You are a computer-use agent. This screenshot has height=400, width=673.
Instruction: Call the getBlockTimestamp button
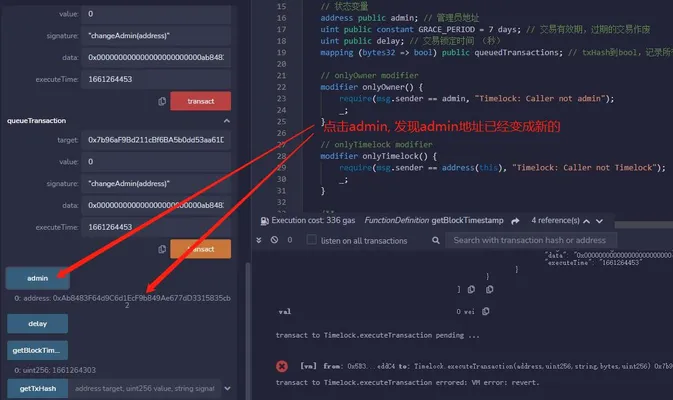37,350
